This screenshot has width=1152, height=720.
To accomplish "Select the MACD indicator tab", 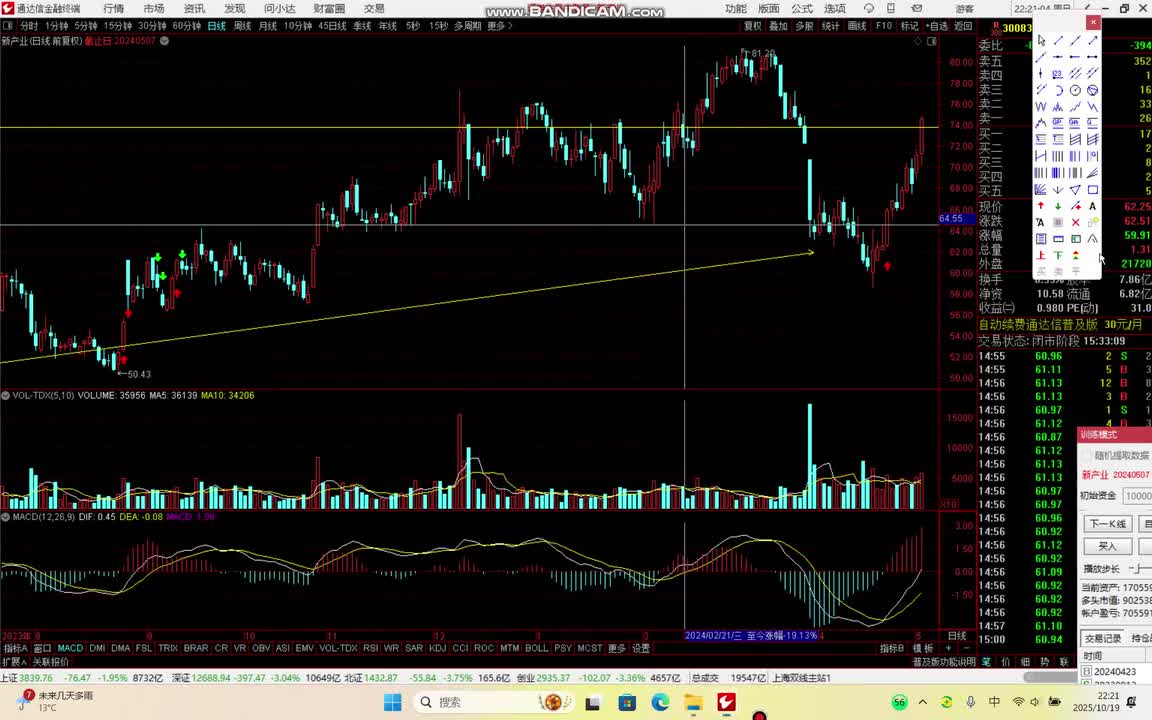I will (71, 648).
